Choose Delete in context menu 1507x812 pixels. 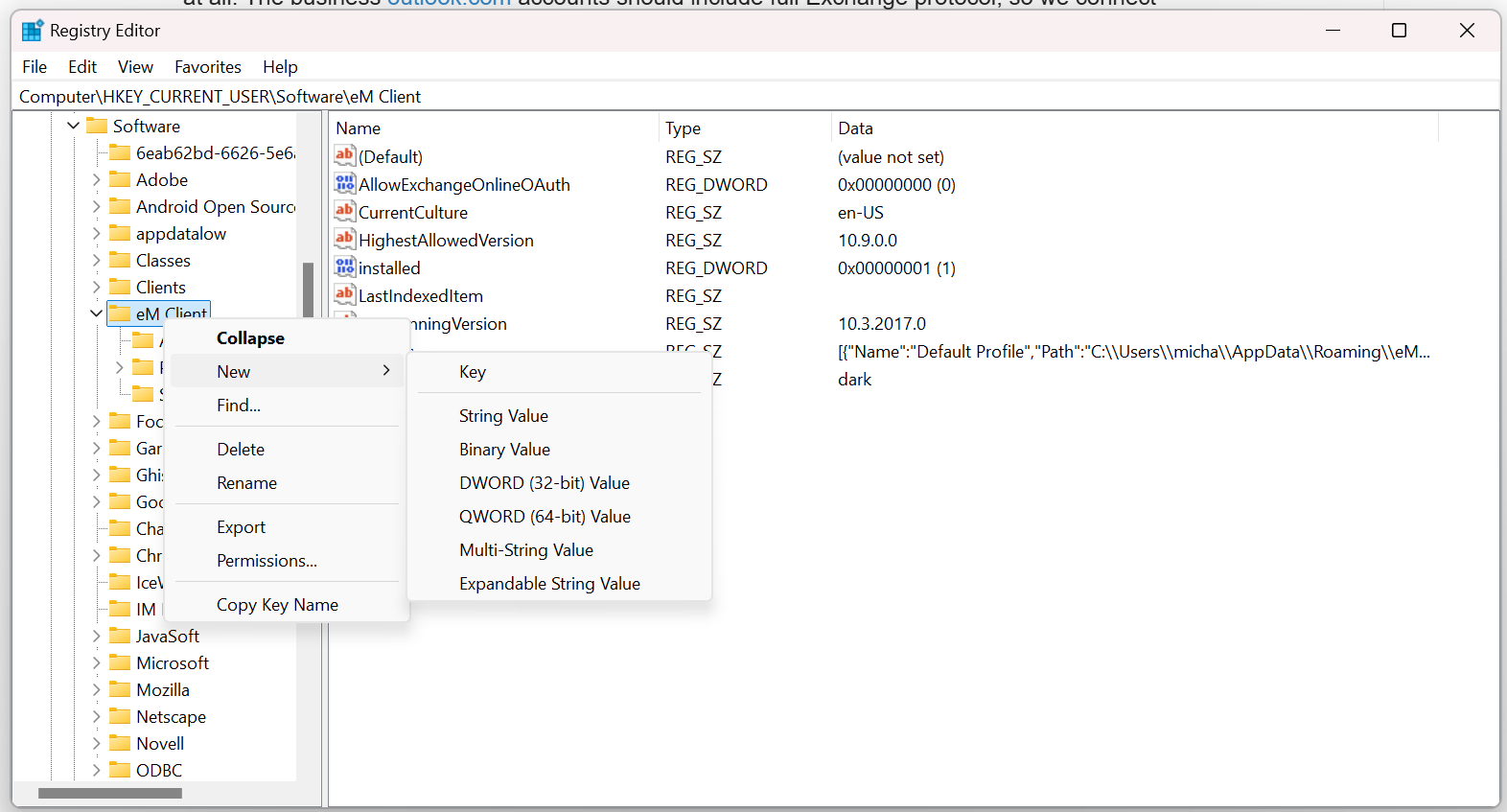pos(288,450)
